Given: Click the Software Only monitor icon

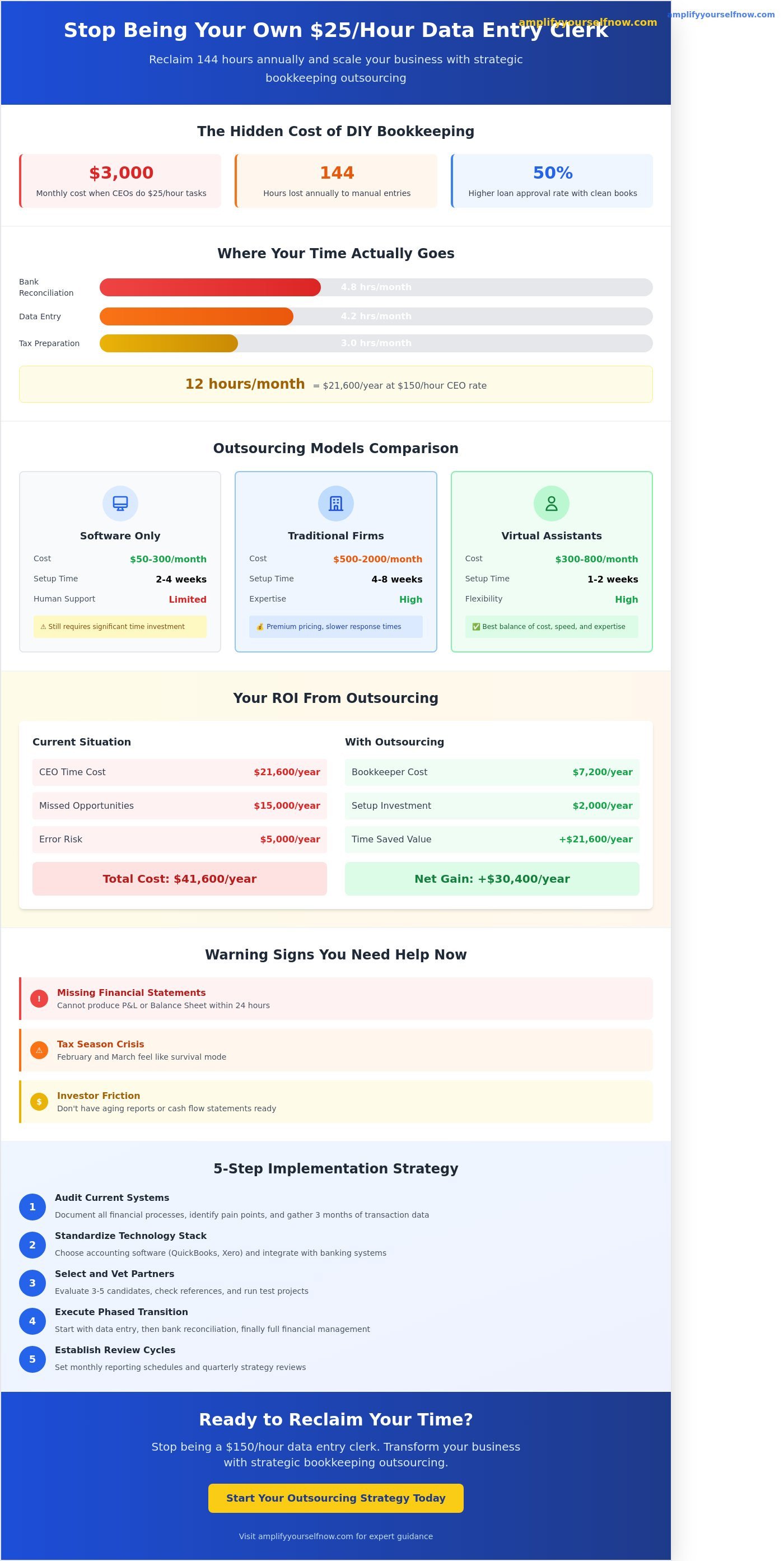Looking at the screenshot, I should pyautogui.click(x=120, y=504).
